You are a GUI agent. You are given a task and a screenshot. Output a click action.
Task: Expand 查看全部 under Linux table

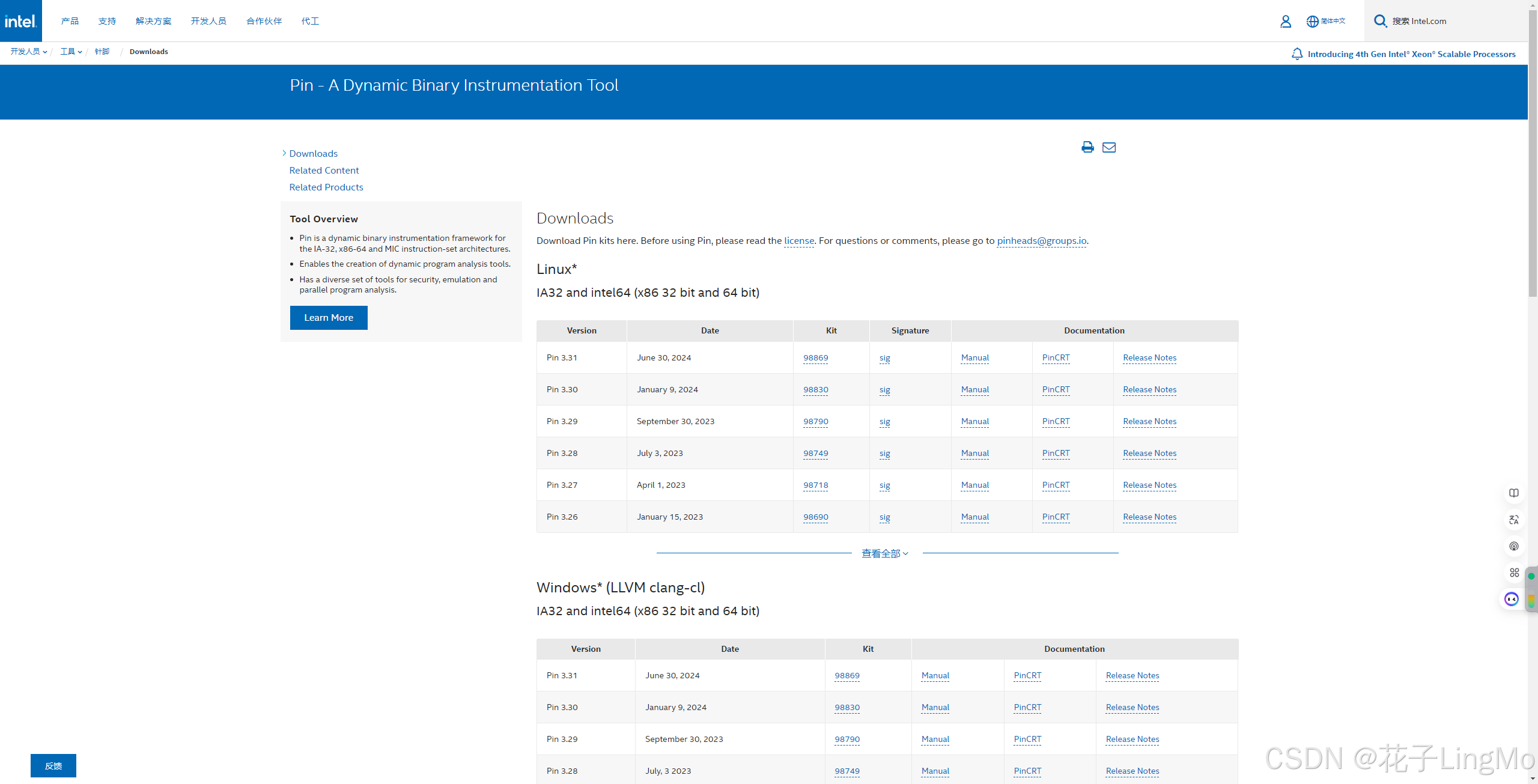(885, 553)
